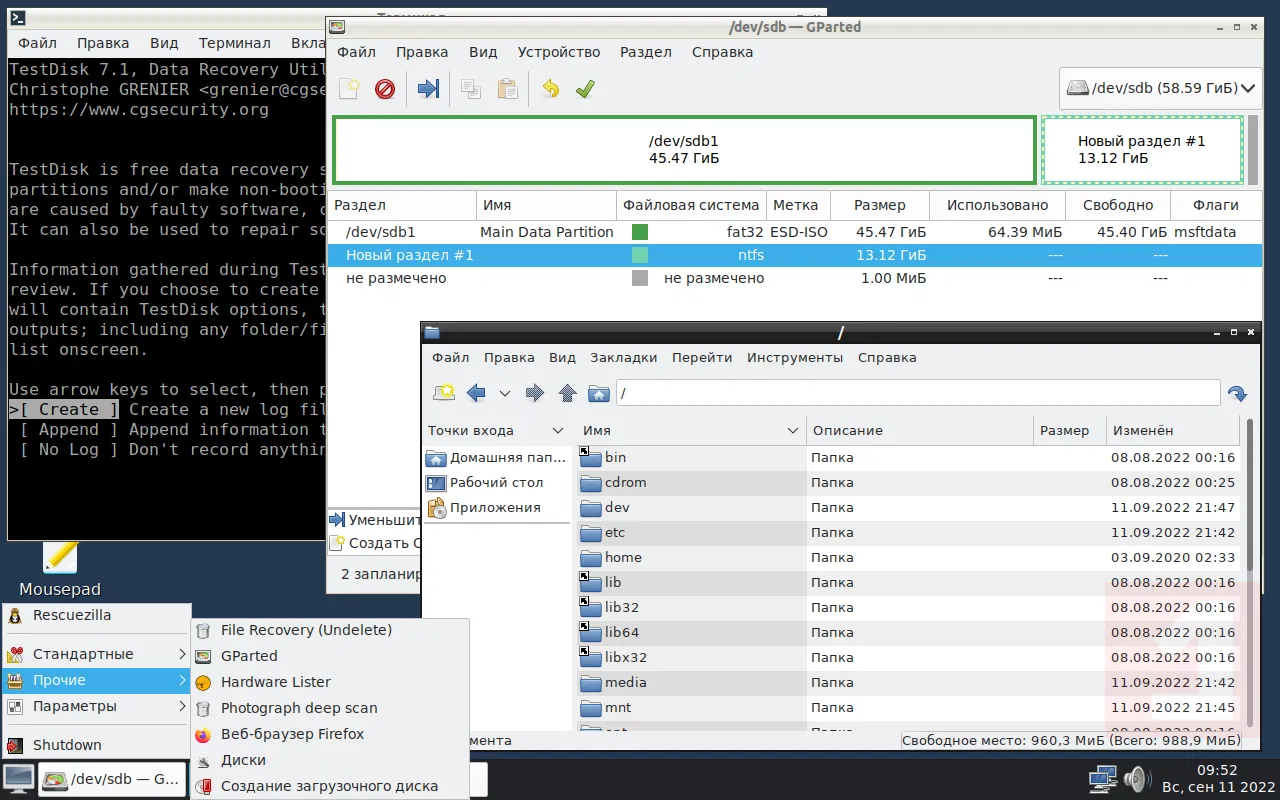Image resolution: width=1280 pixels, height=800 pixels.
Task: Open the Терминал menu in the terminal window
Action: coord(234,43)
